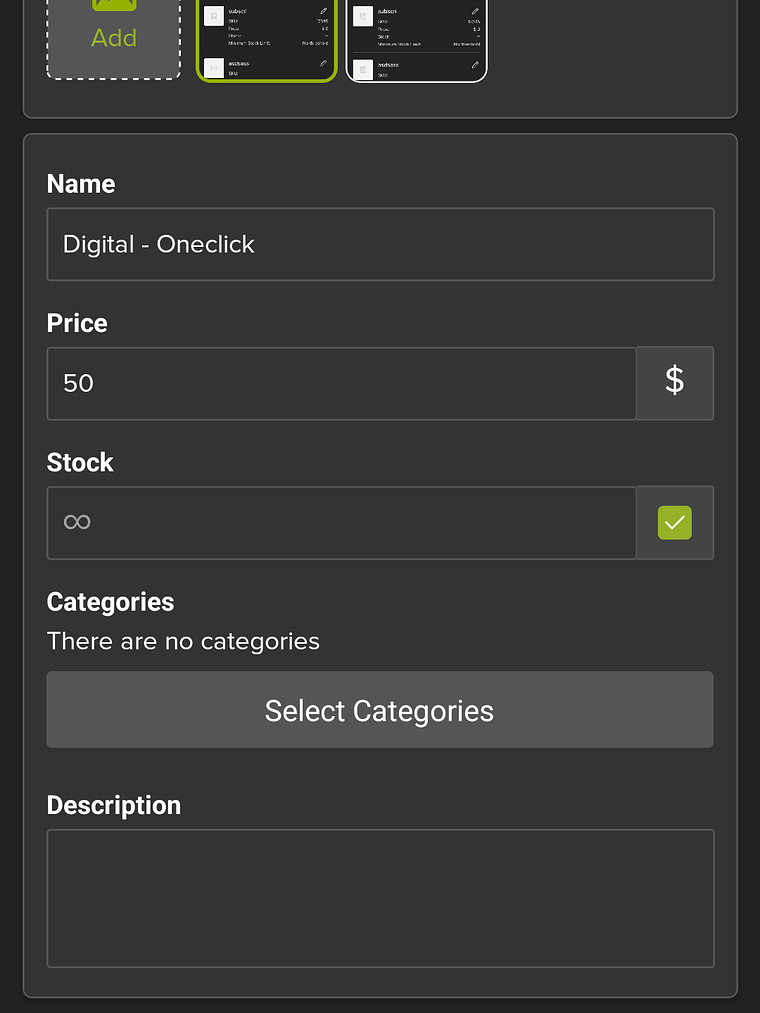Click the image placeholder icon beside asdsass
The image size is (760, 1013).
(213, 67)
